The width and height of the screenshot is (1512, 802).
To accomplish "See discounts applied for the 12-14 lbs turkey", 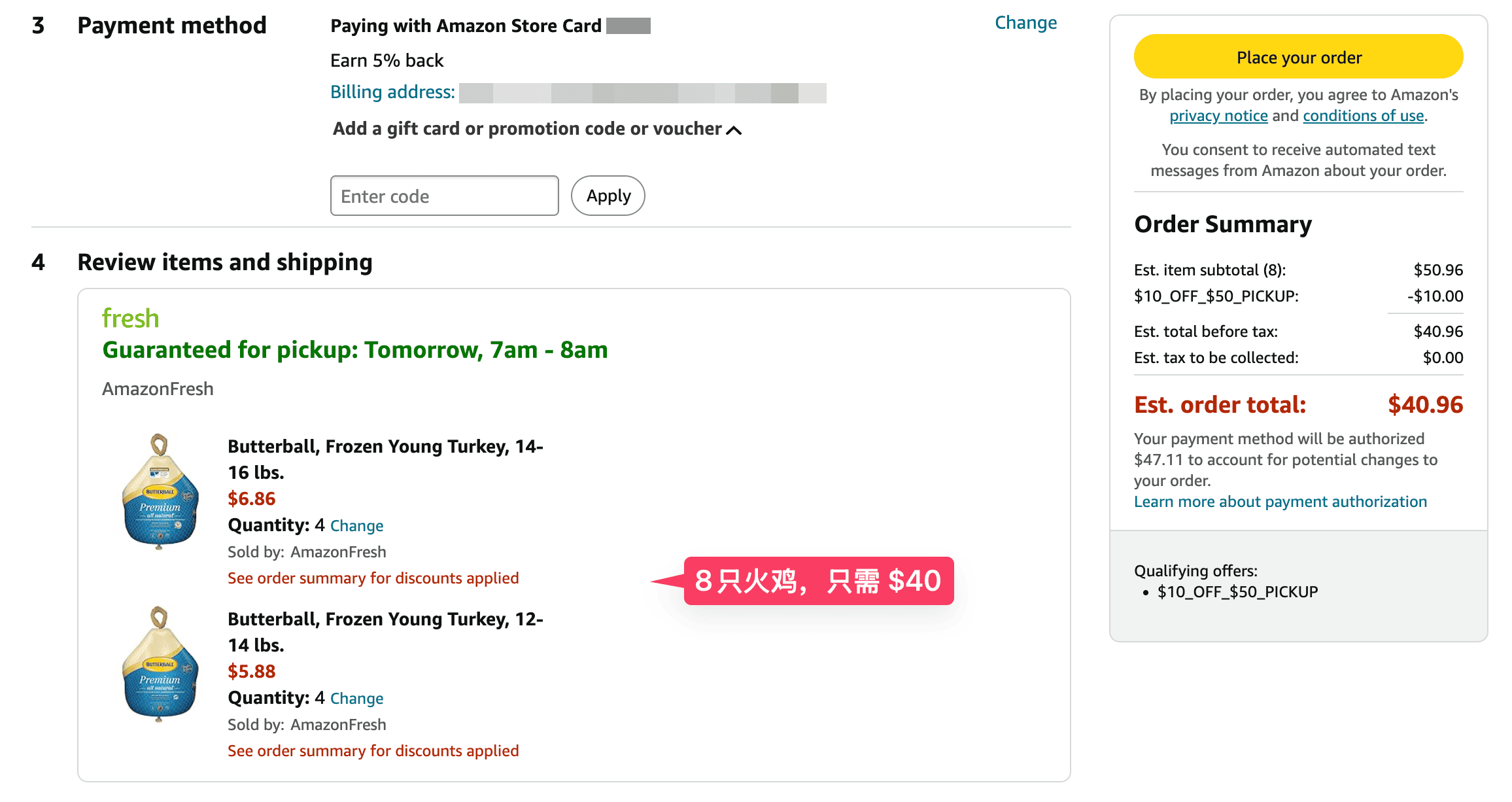I will point(373,750).
